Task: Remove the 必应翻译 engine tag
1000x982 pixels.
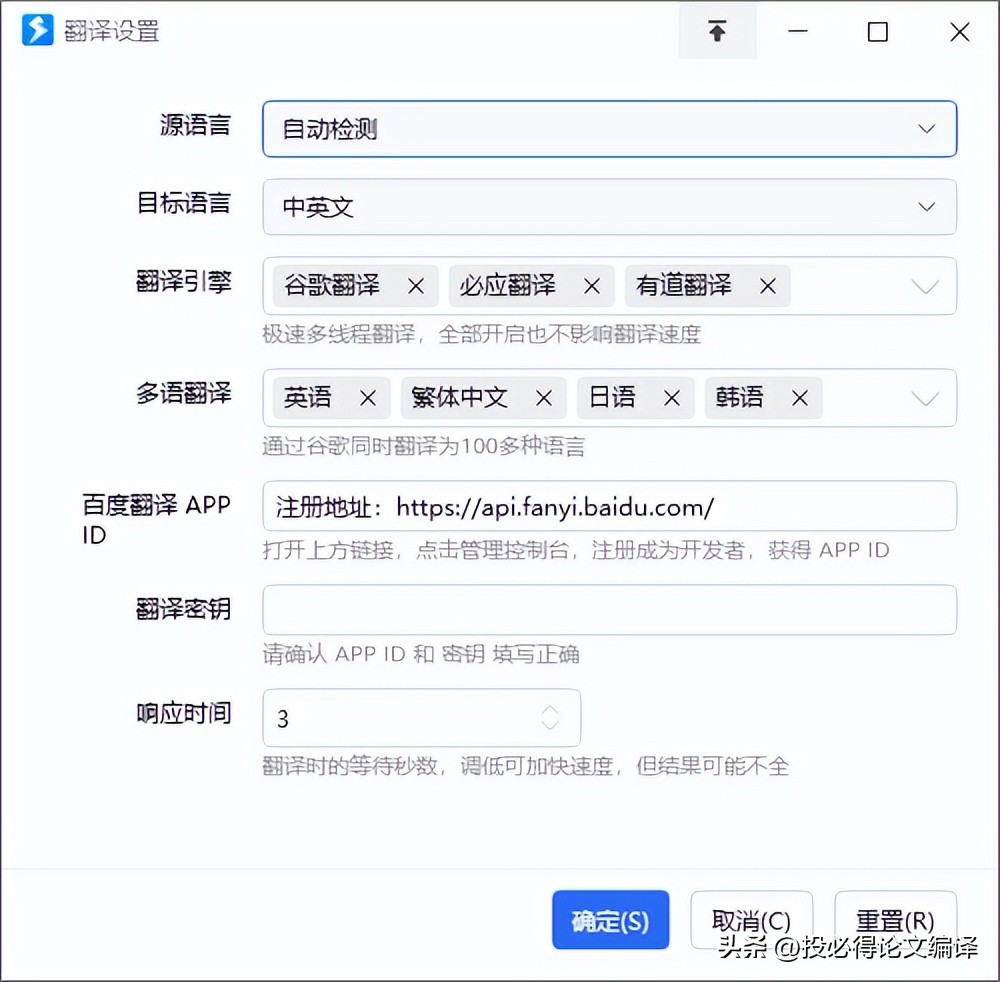Action: 592,286
